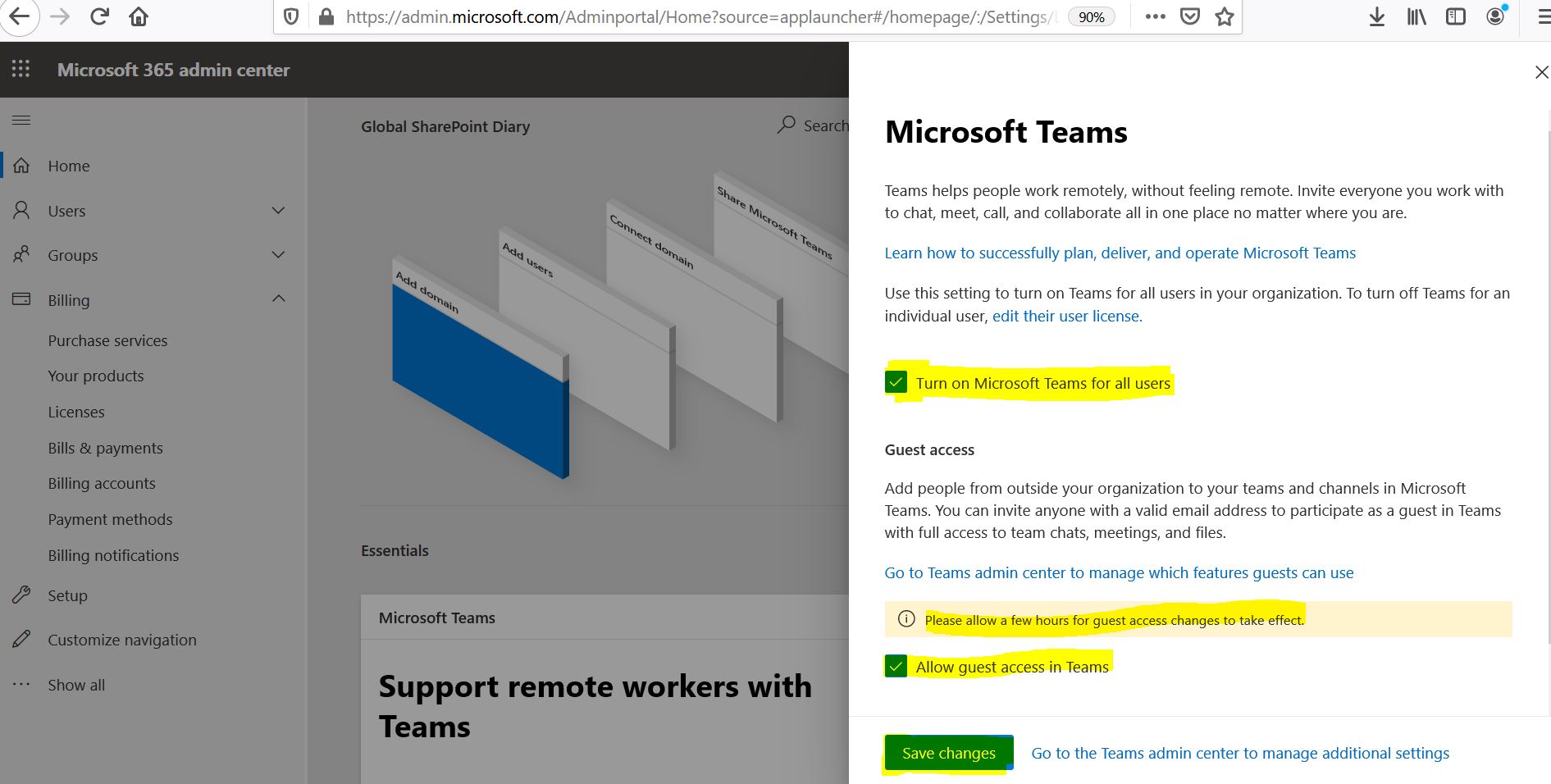Open browser hamburger menu
1551x784 pixels.
click(x=1543, y=16)
